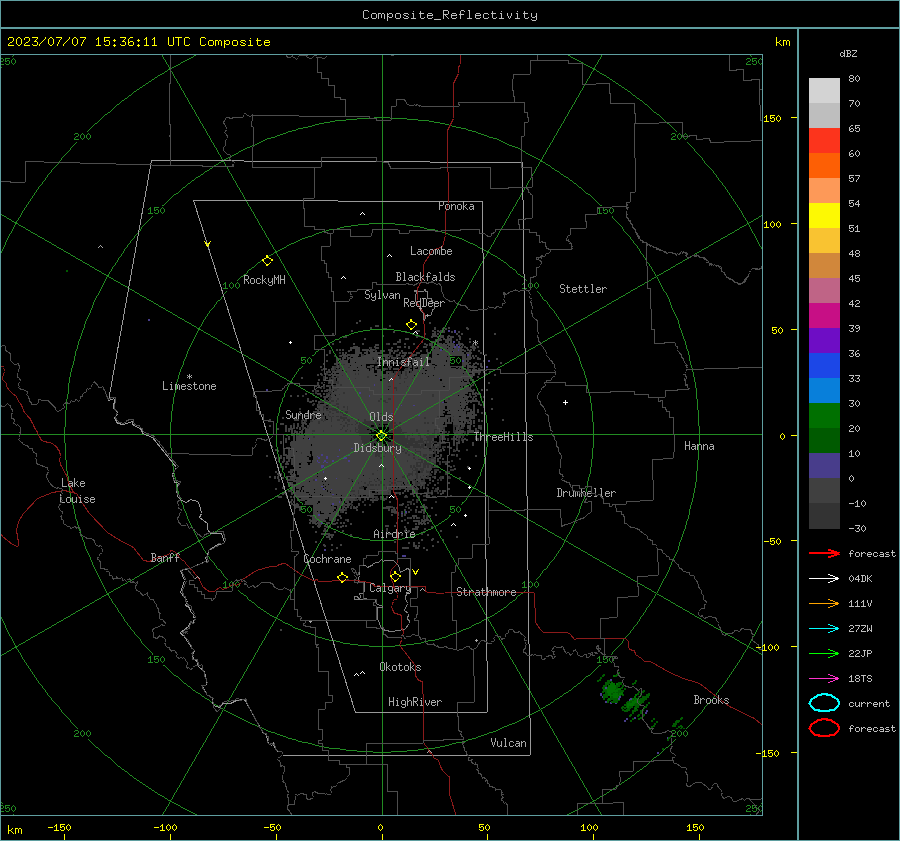Click the red forecast arrow in legend

[x=824, y=553]
